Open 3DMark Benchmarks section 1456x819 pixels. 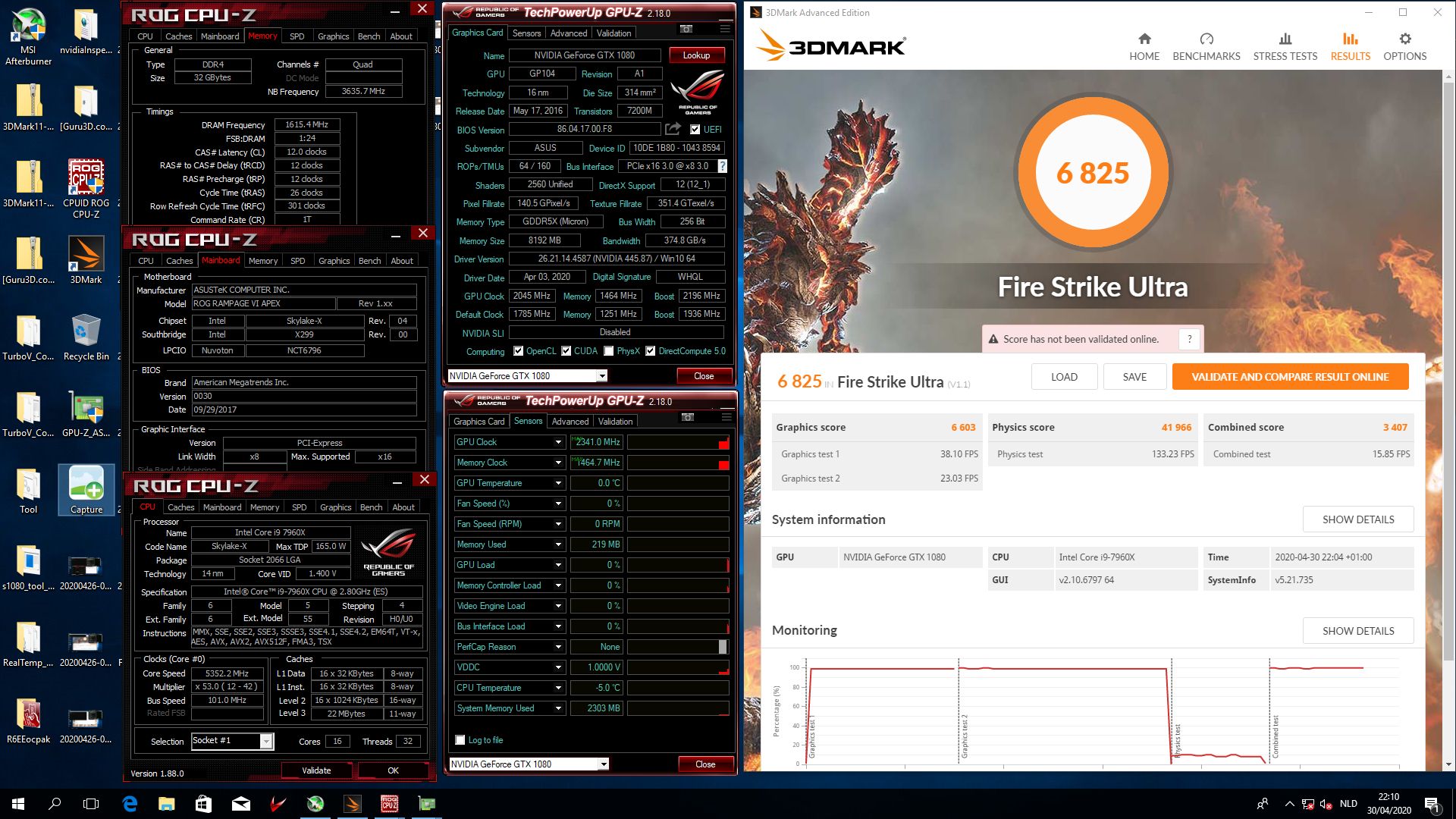pyautogui.click(x=1207, y=46)
